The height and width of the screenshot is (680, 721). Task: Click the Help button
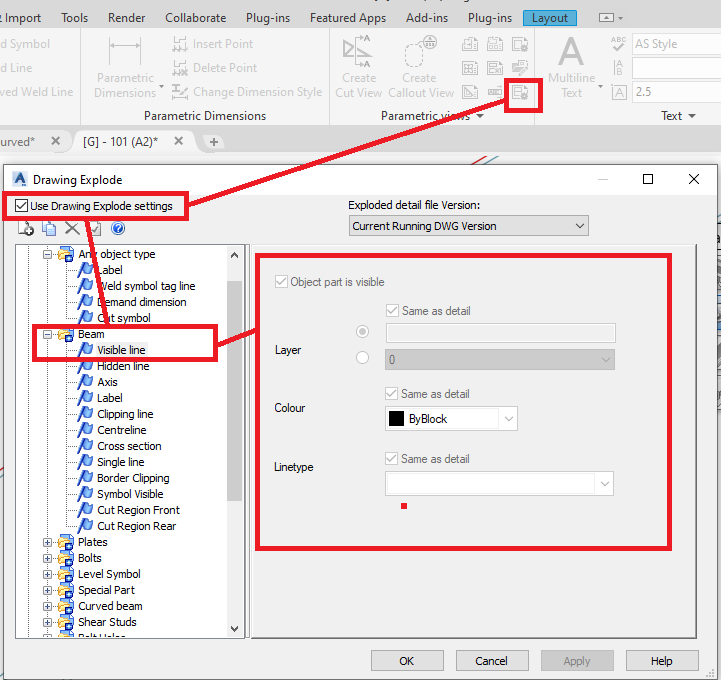tap(662, 661)
